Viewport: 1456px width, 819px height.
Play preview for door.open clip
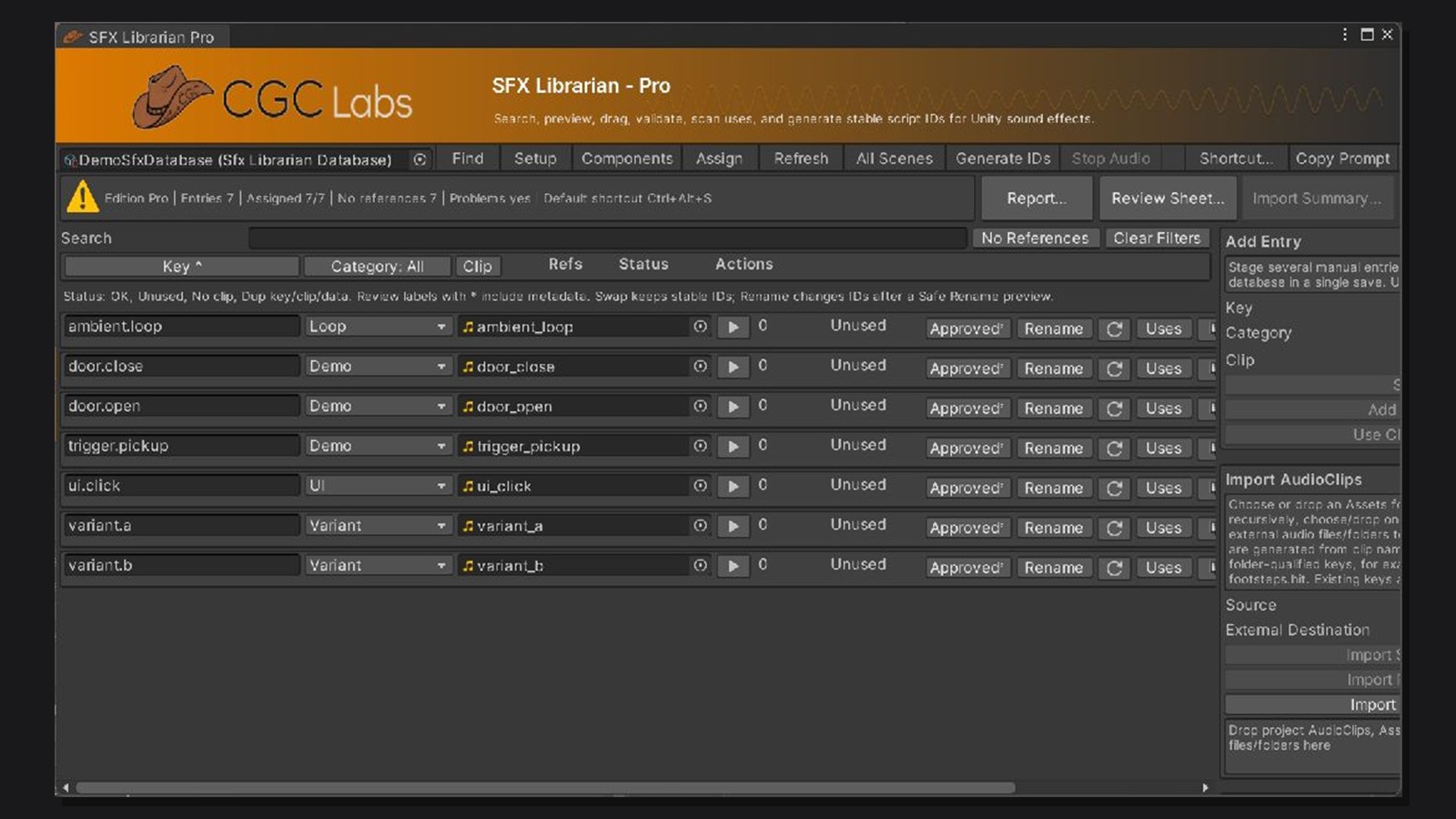point(733,407)
